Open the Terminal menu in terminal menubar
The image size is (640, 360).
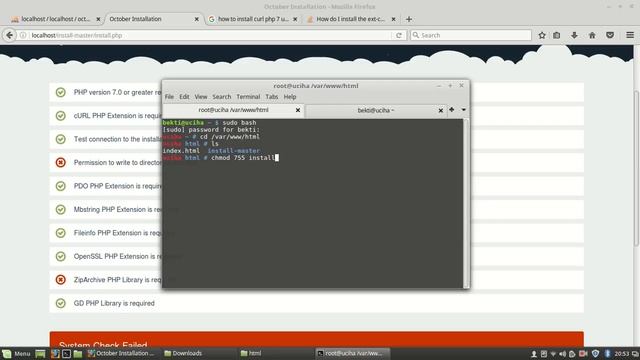(248, 97)
